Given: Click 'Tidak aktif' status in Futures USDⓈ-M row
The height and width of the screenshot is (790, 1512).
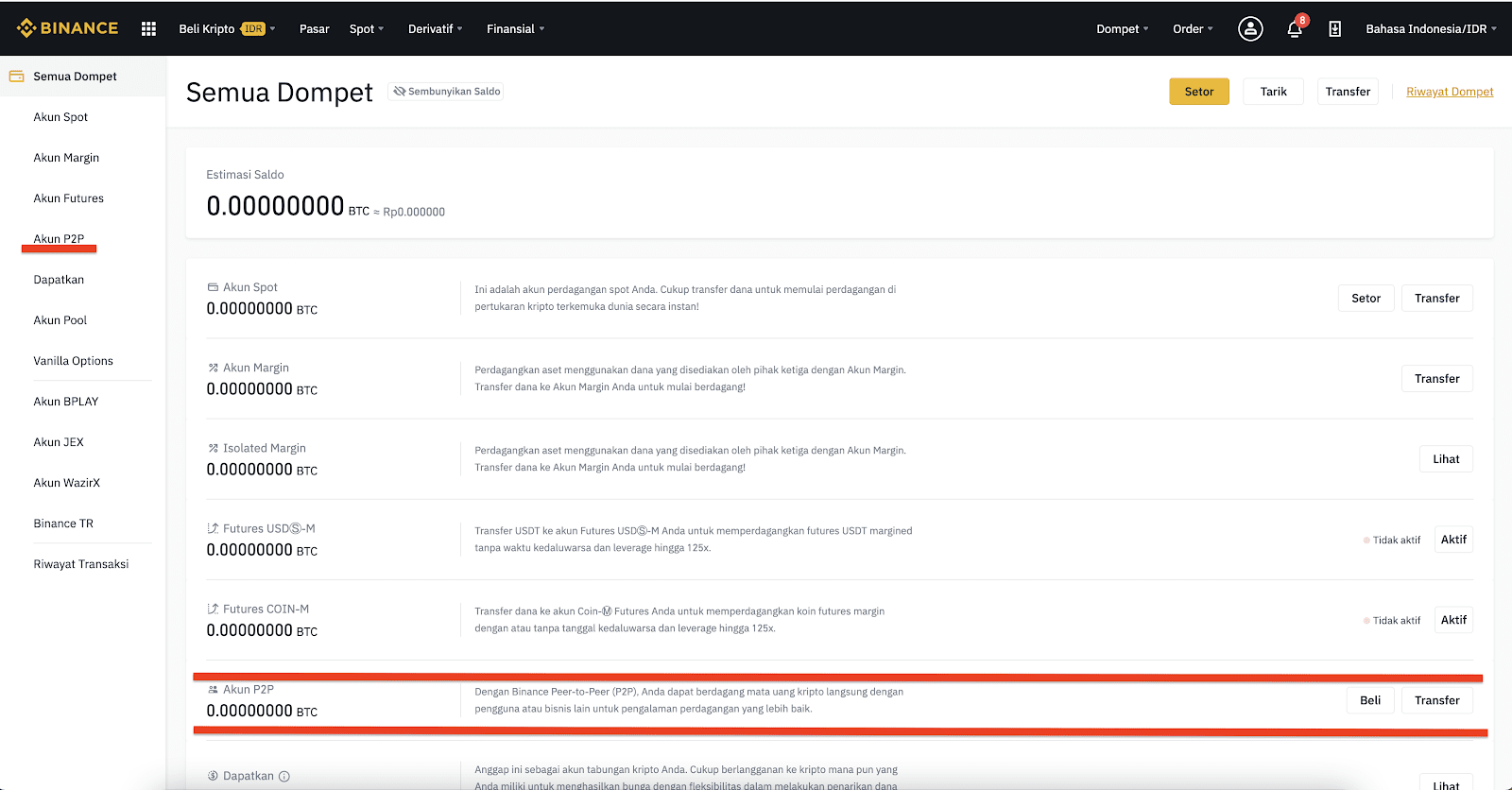Looking at the screenshot, I should coord(1396,541).
